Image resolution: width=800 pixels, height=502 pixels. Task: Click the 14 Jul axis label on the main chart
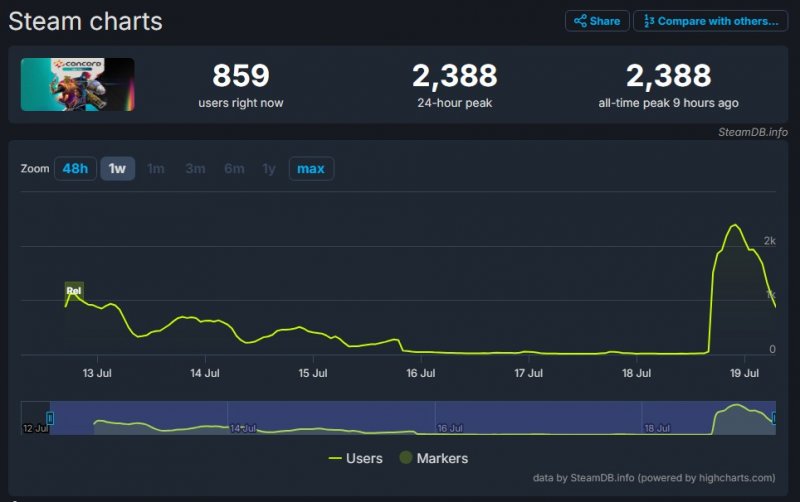tap(205, 373)
